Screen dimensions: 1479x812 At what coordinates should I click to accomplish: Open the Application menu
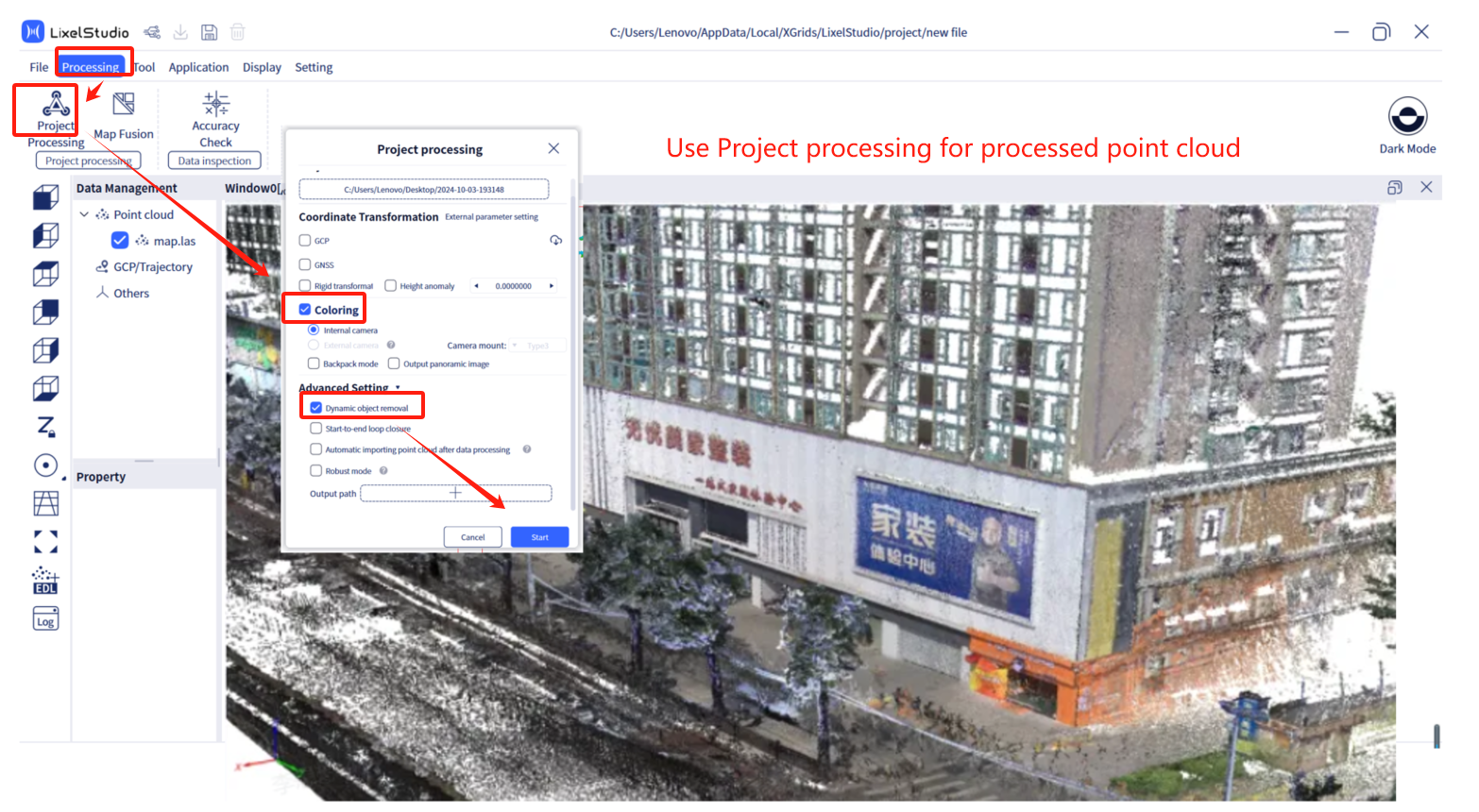point(198,67)
